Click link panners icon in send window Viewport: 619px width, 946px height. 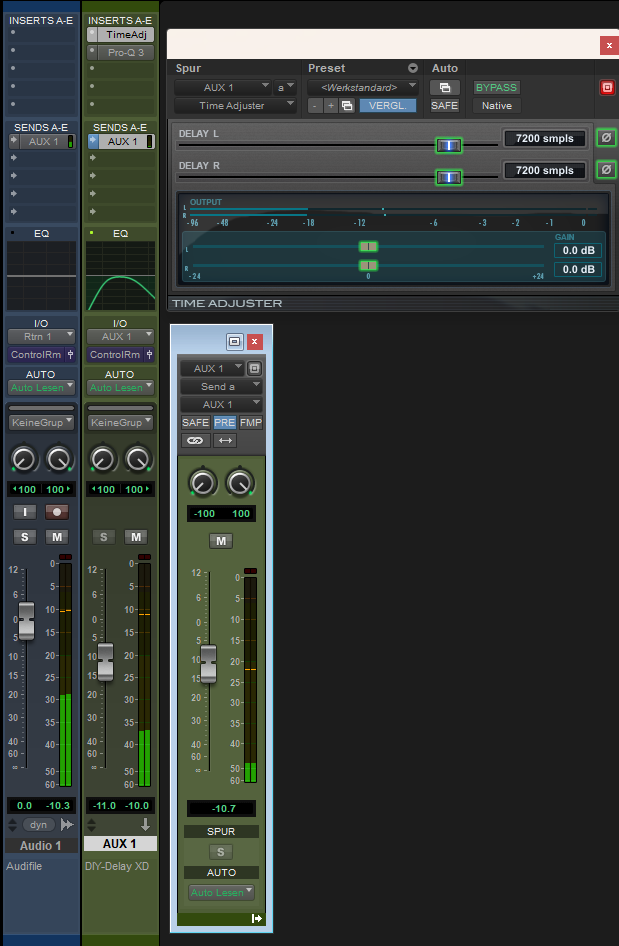pyautogui.click(x=195, y=440)
